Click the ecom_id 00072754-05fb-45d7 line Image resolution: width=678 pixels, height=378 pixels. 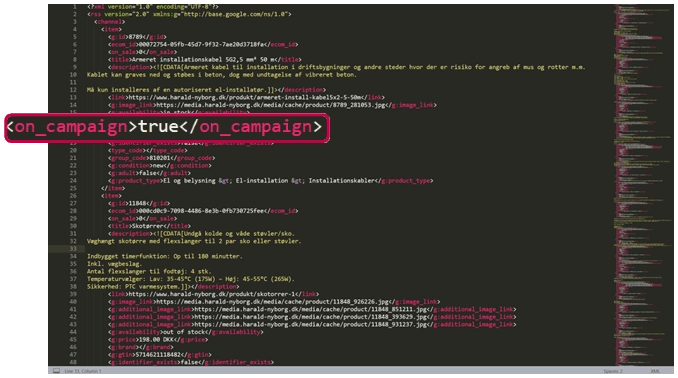[203, 45]
